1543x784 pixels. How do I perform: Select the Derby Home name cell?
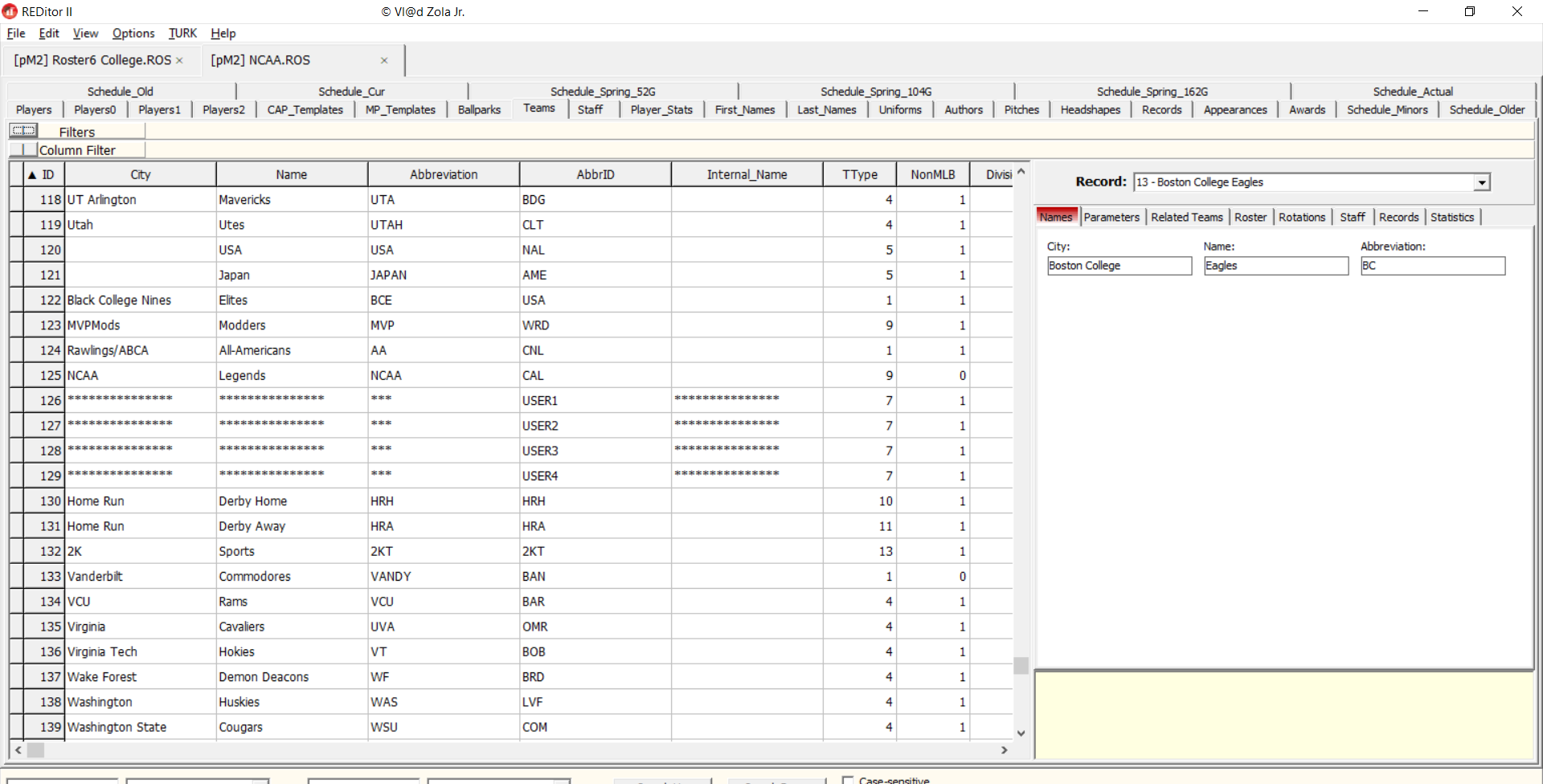coord(292,500)
